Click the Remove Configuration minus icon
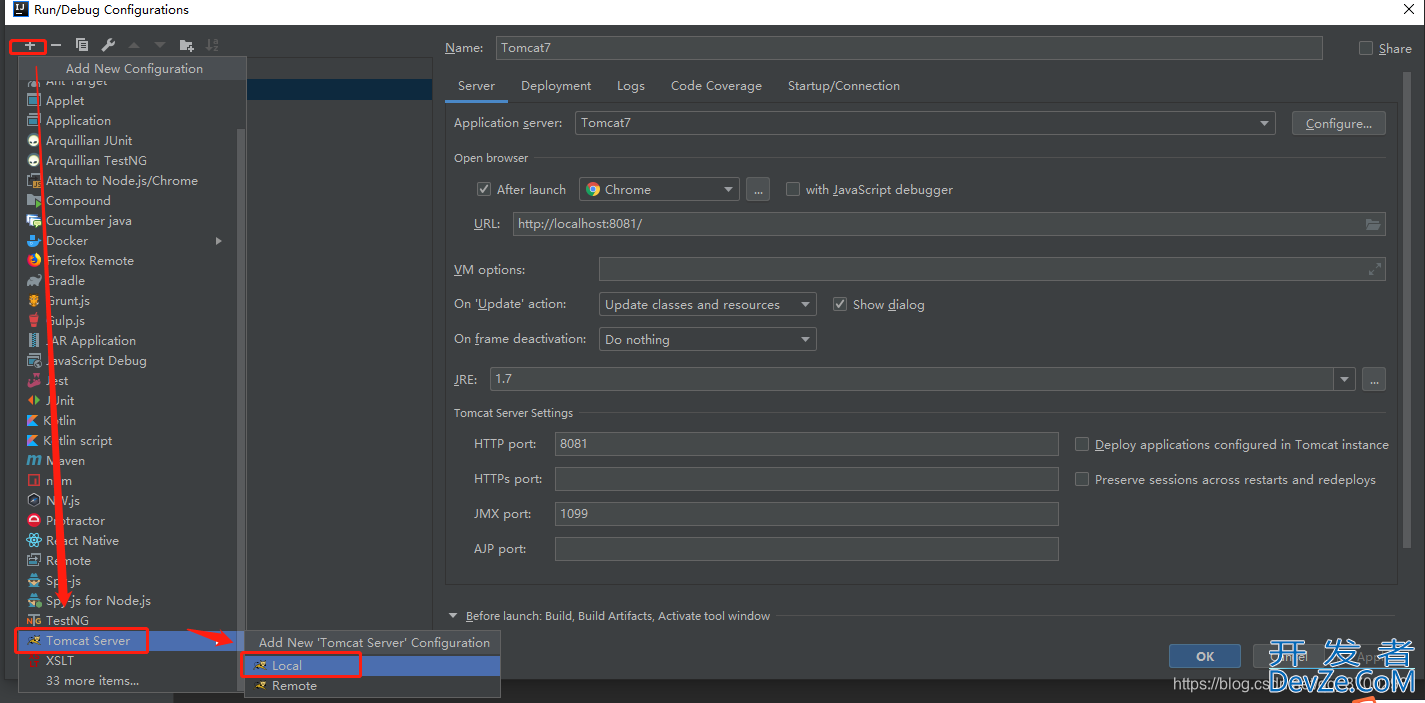The width and height of the screenshot is (1425, 703). click(x=56, y=45)
